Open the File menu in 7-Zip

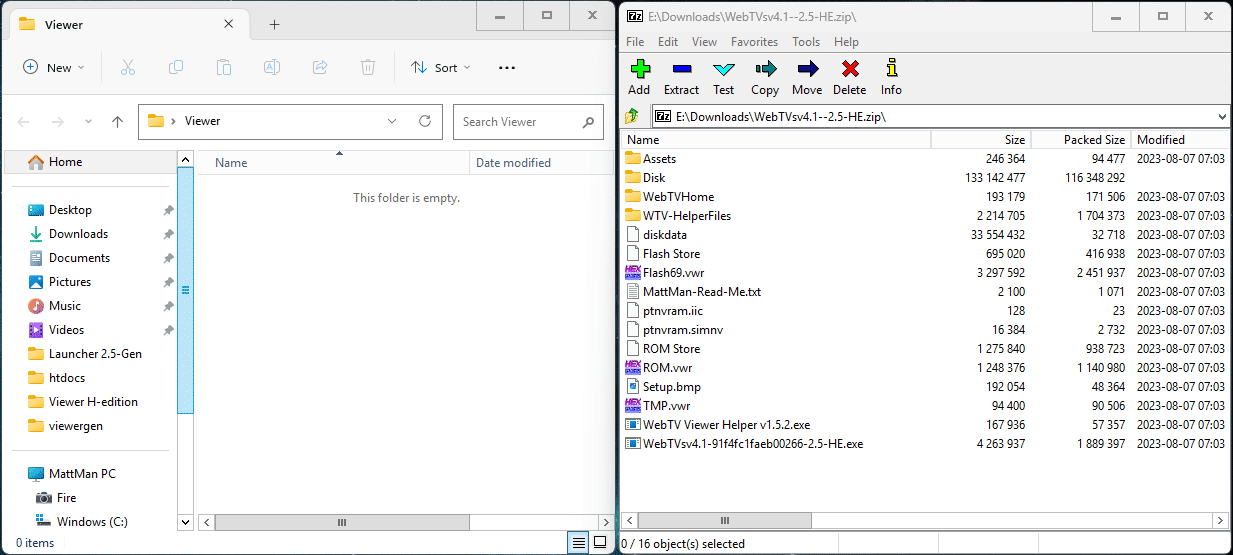[x=635, y=42]
